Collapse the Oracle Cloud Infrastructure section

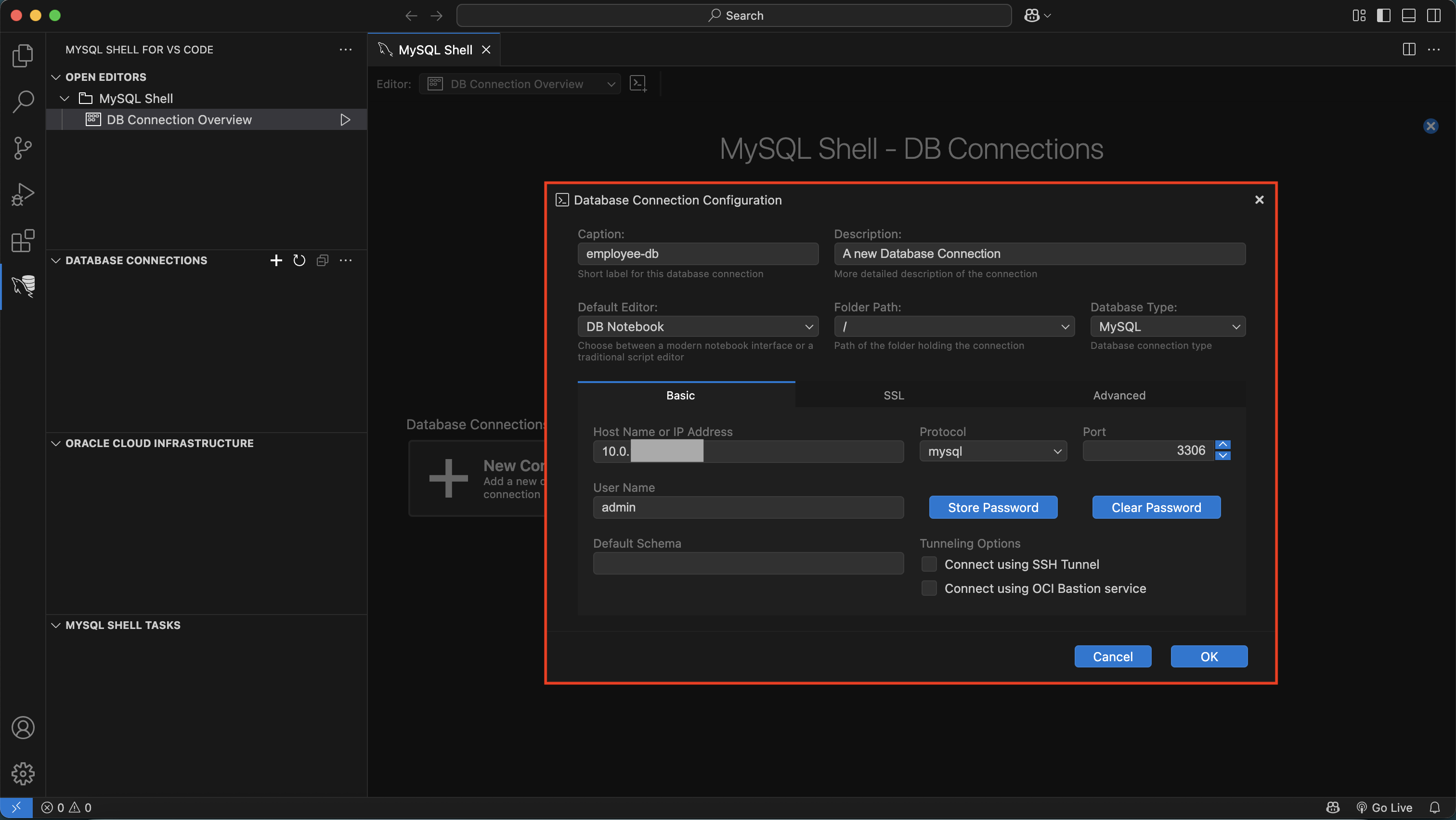[x=56, y=443]
